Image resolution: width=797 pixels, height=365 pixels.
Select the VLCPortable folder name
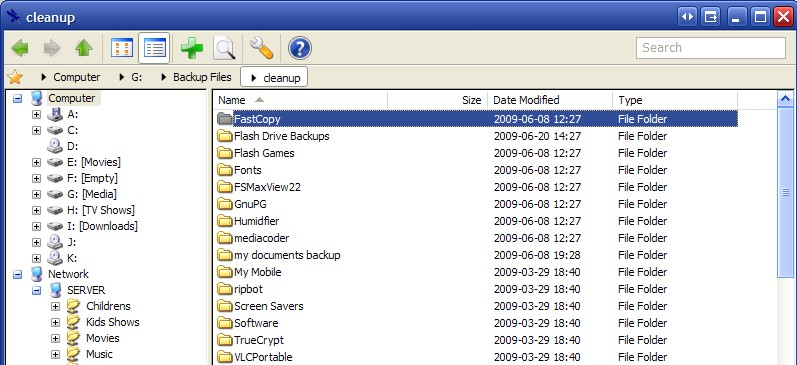tap(263, 357)
